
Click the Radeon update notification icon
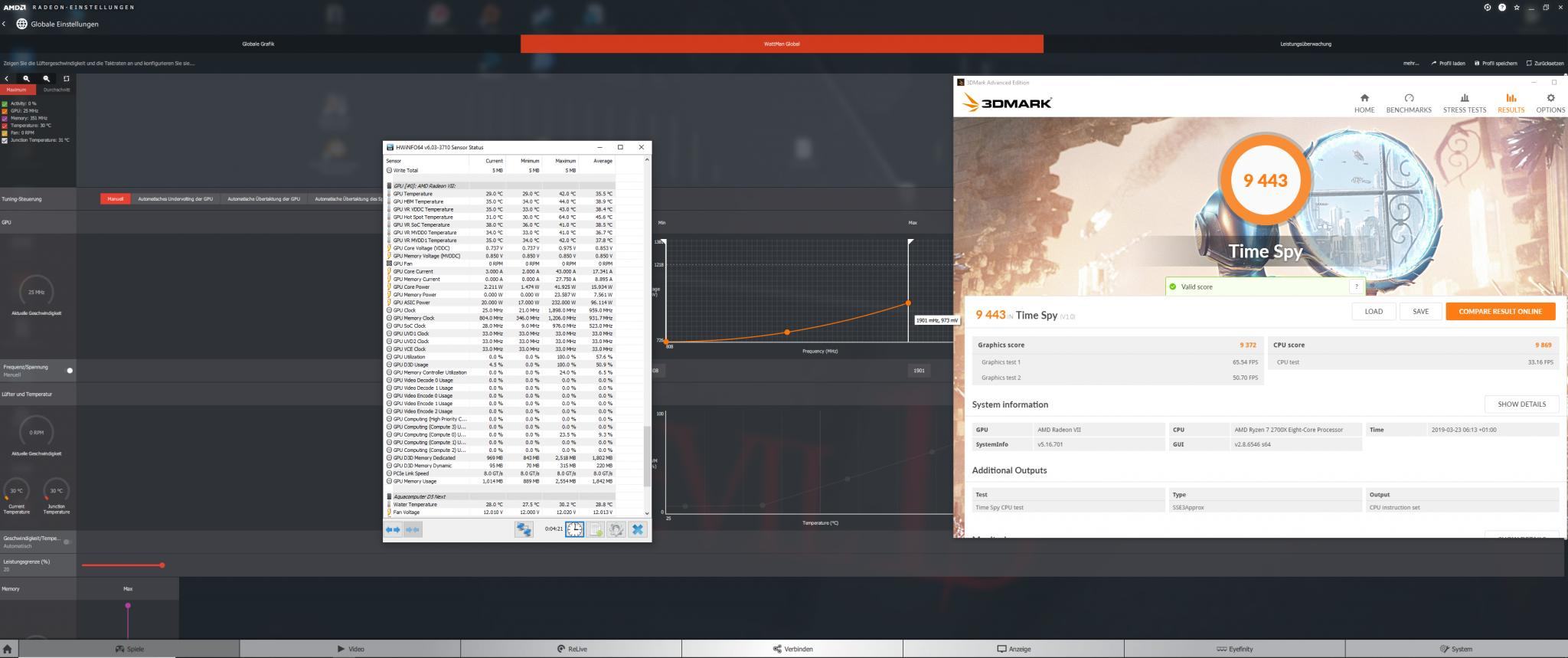(1488, 8)
